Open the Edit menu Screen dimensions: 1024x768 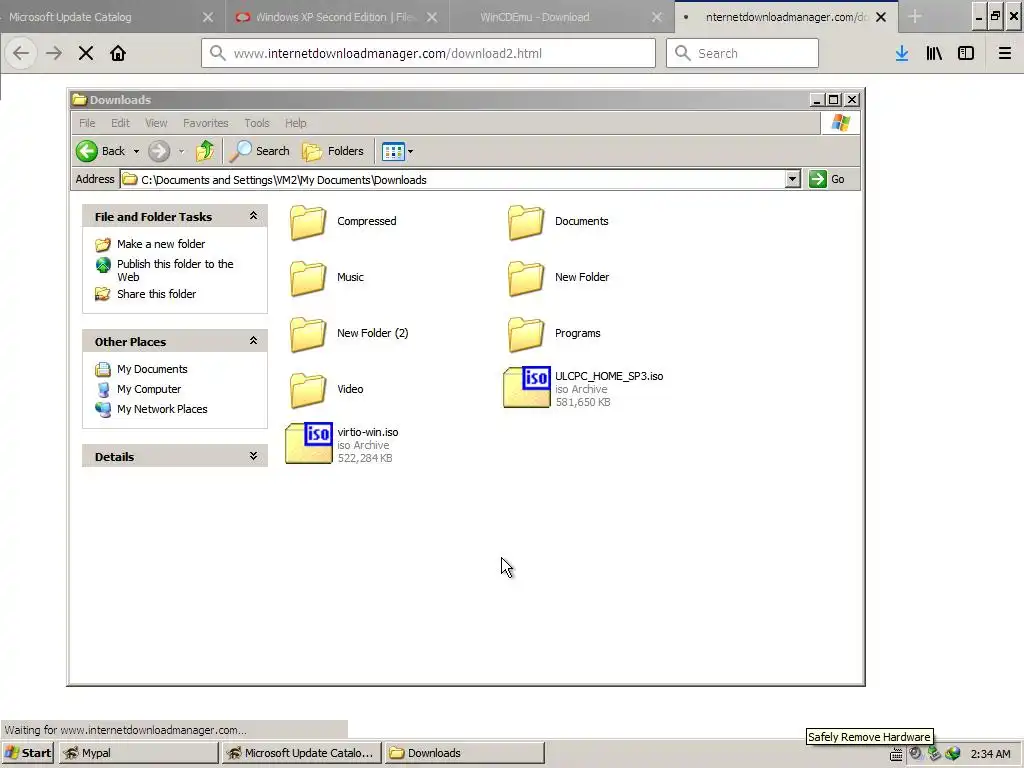(x=120, y=123)
